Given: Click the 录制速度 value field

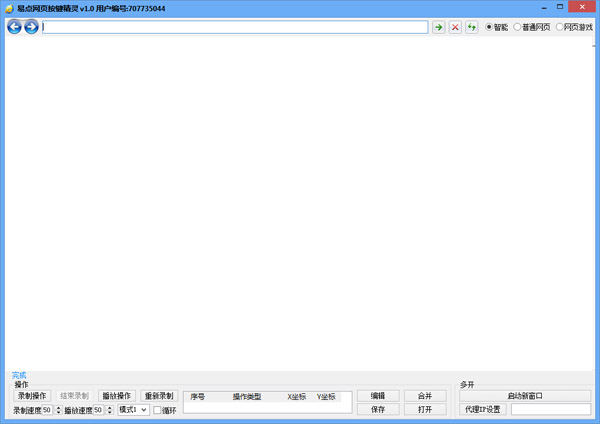Looking at the screenshot, I should [47, 410].
